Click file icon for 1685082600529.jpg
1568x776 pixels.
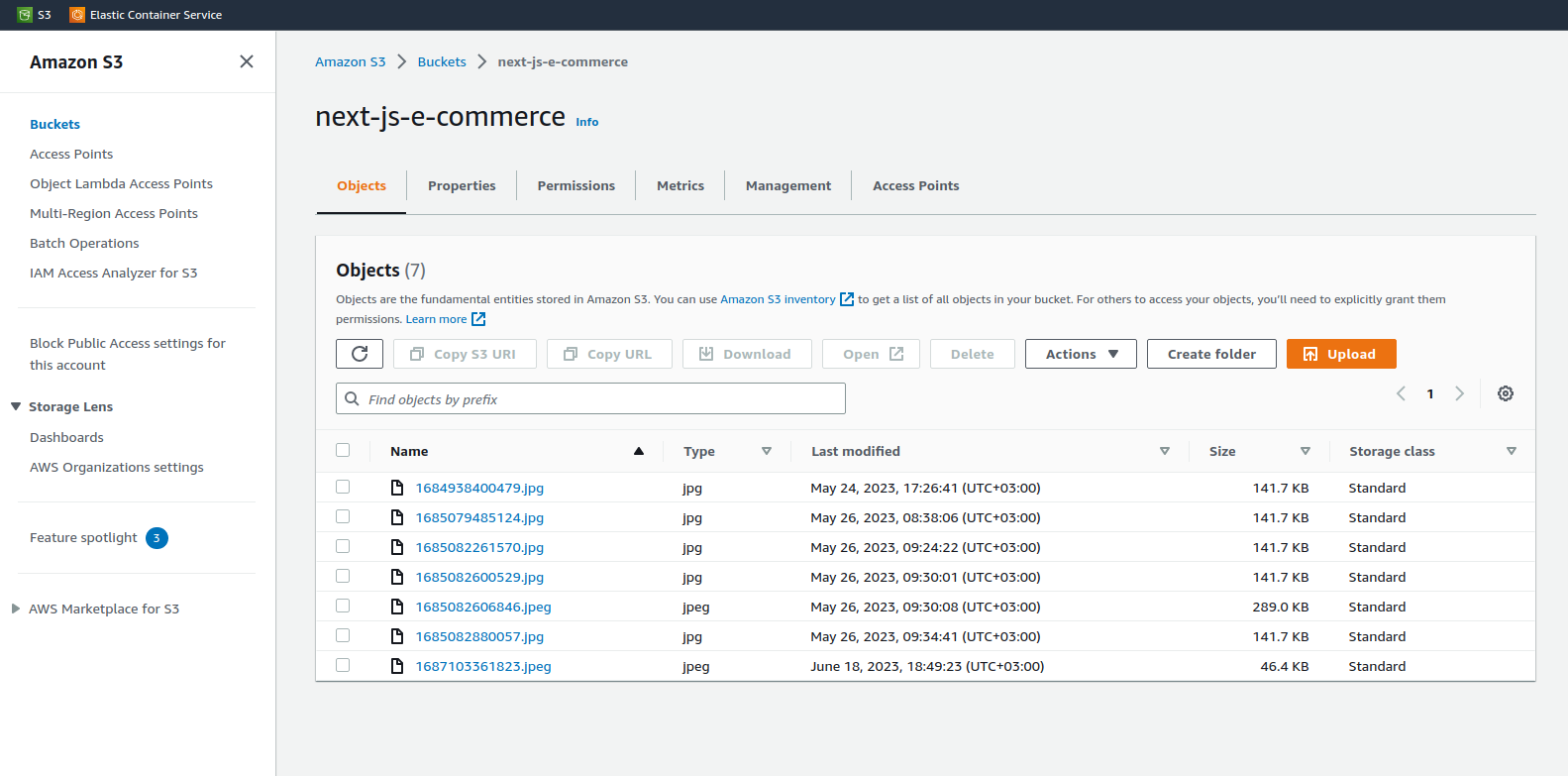point(397,577)
